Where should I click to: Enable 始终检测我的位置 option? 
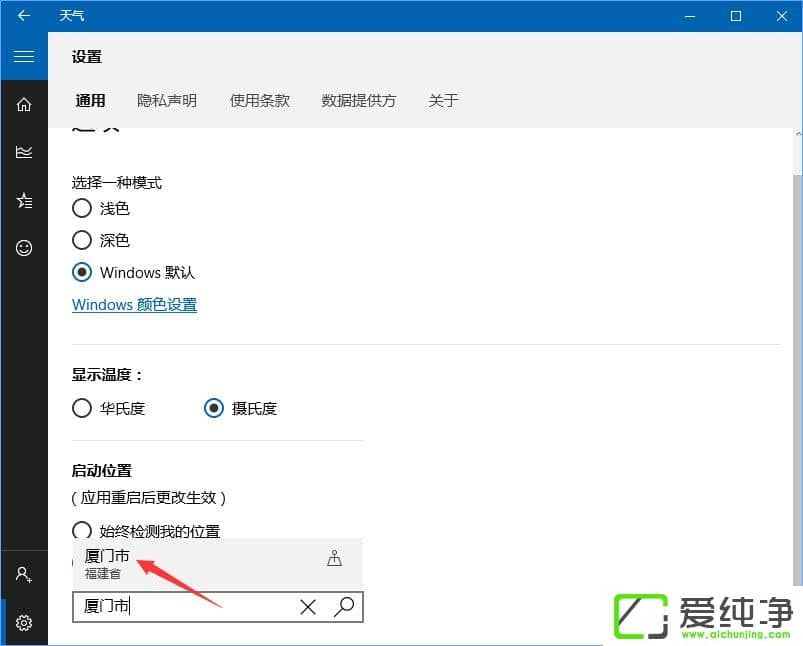(81, 531)
